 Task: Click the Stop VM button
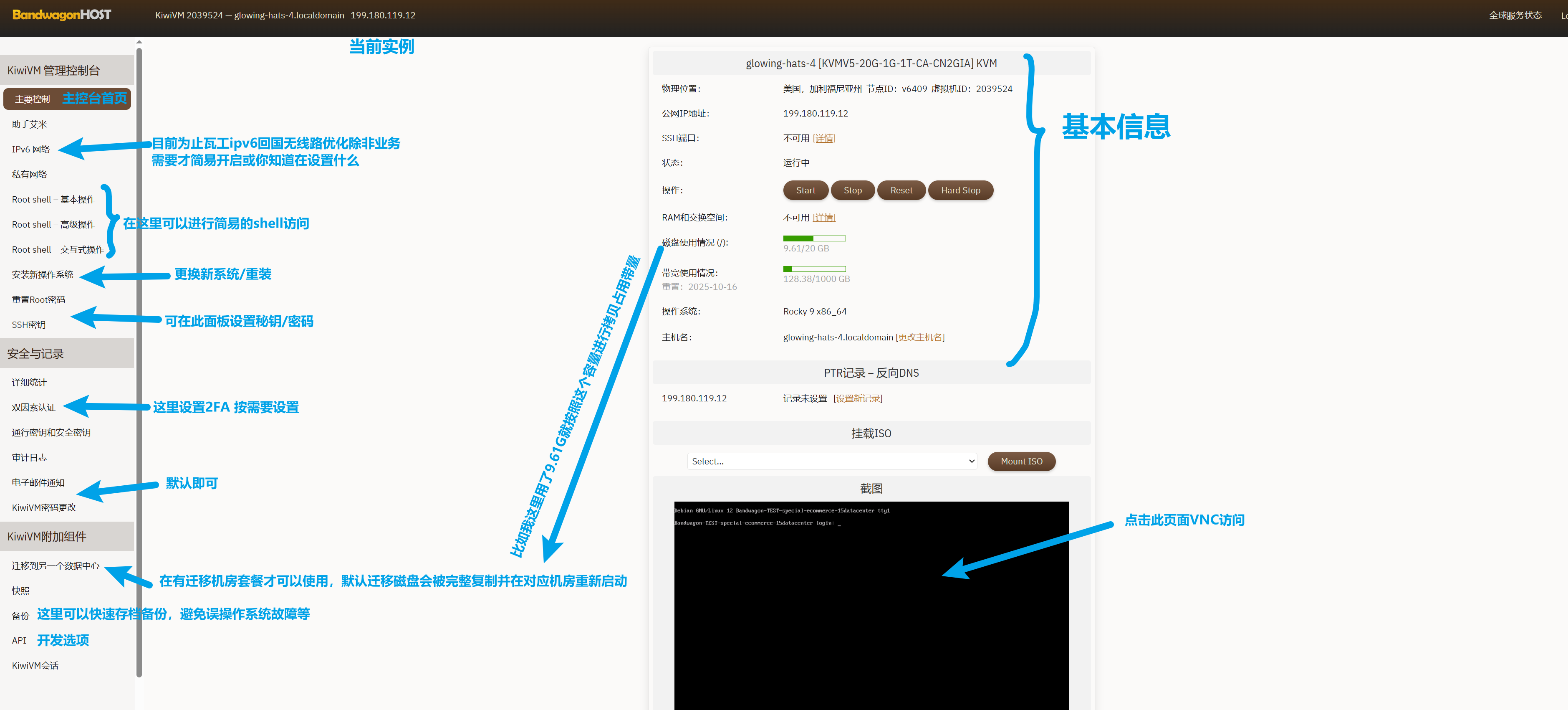852,190
